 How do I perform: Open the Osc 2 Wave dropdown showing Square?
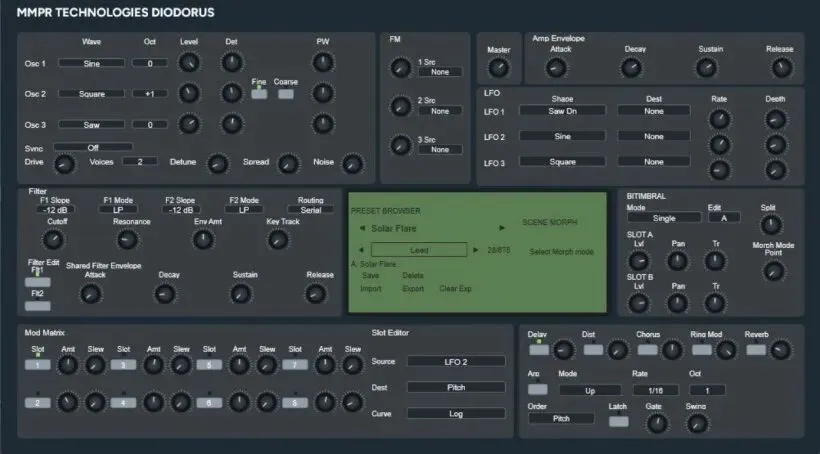[92, 94]
